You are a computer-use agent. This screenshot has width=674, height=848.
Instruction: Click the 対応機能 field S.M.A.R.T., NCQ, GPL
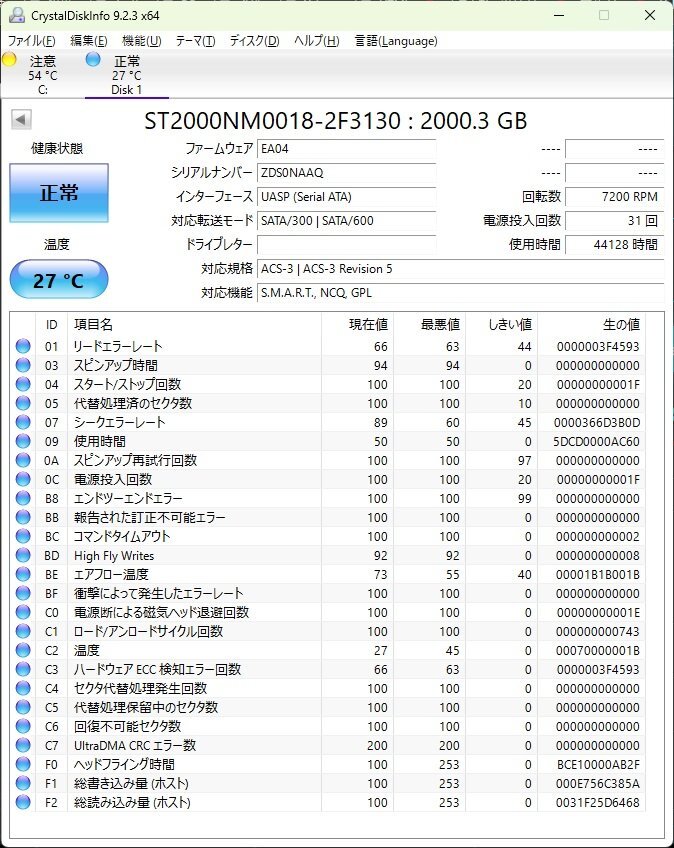(x=461, y=293)
